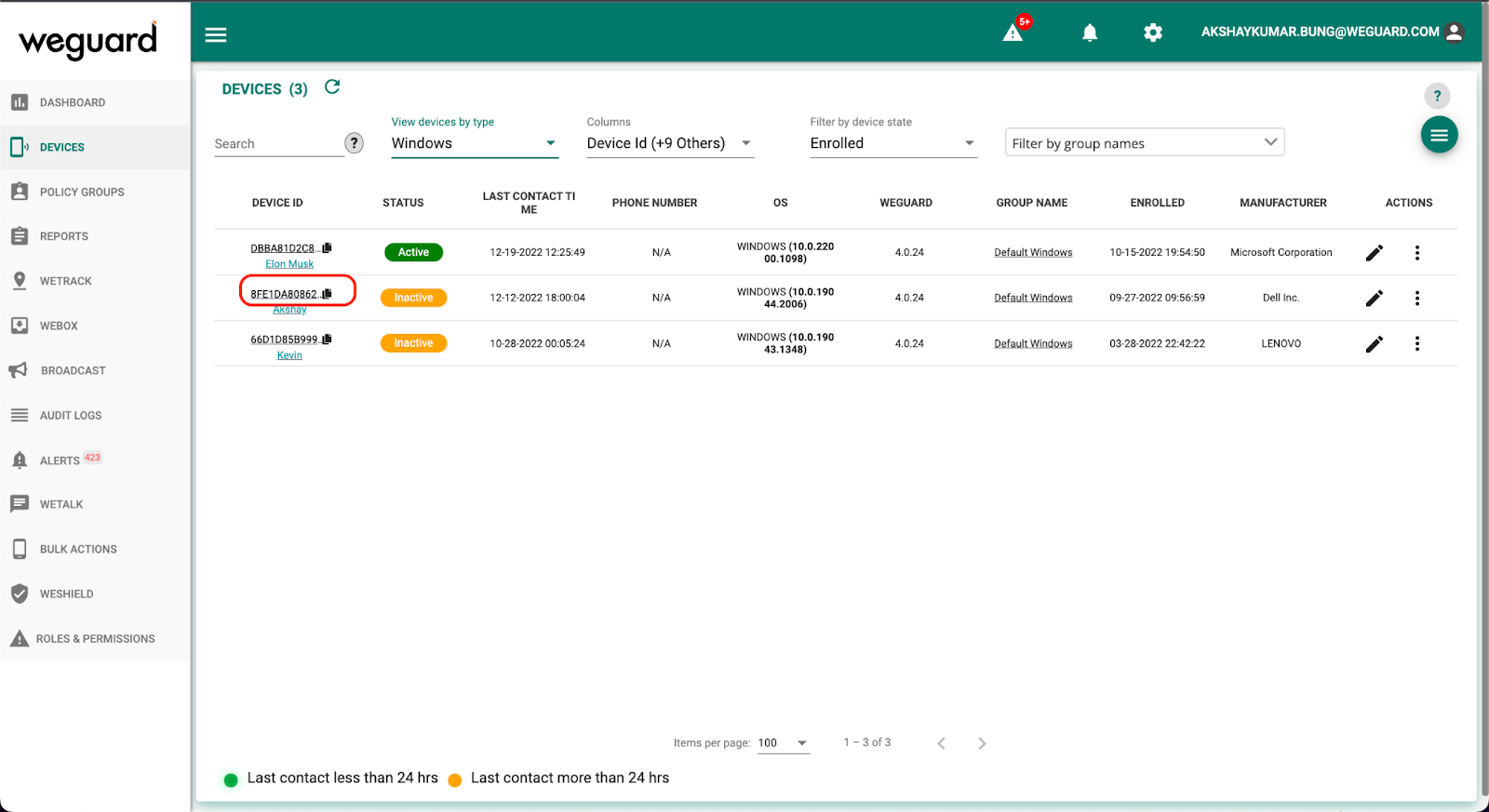
Task: Edit the Dell Inc. device
Action: tap(1375, 299)
